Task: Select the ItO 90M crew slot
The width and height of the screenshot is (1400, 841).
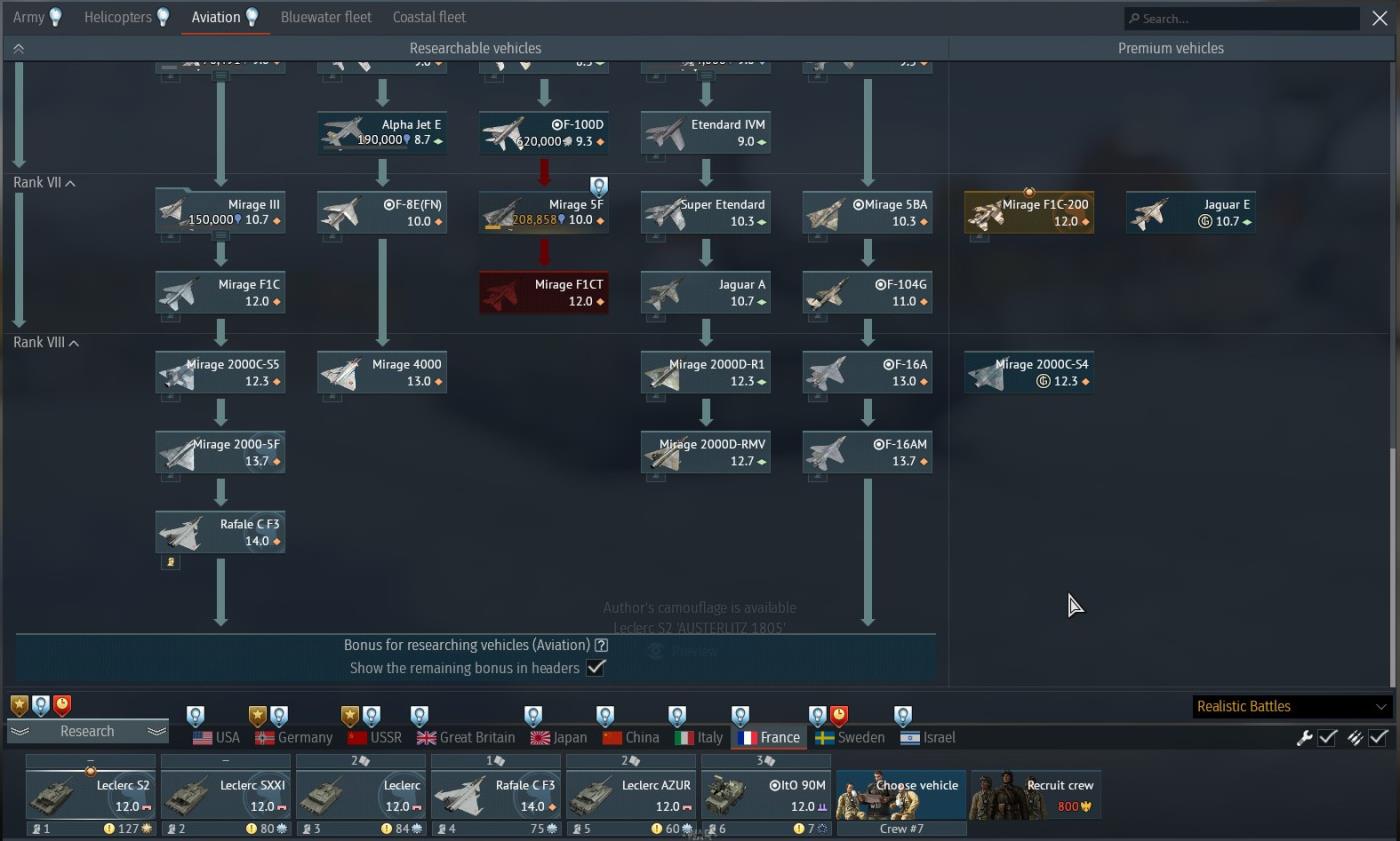Action: click(766, 796)
